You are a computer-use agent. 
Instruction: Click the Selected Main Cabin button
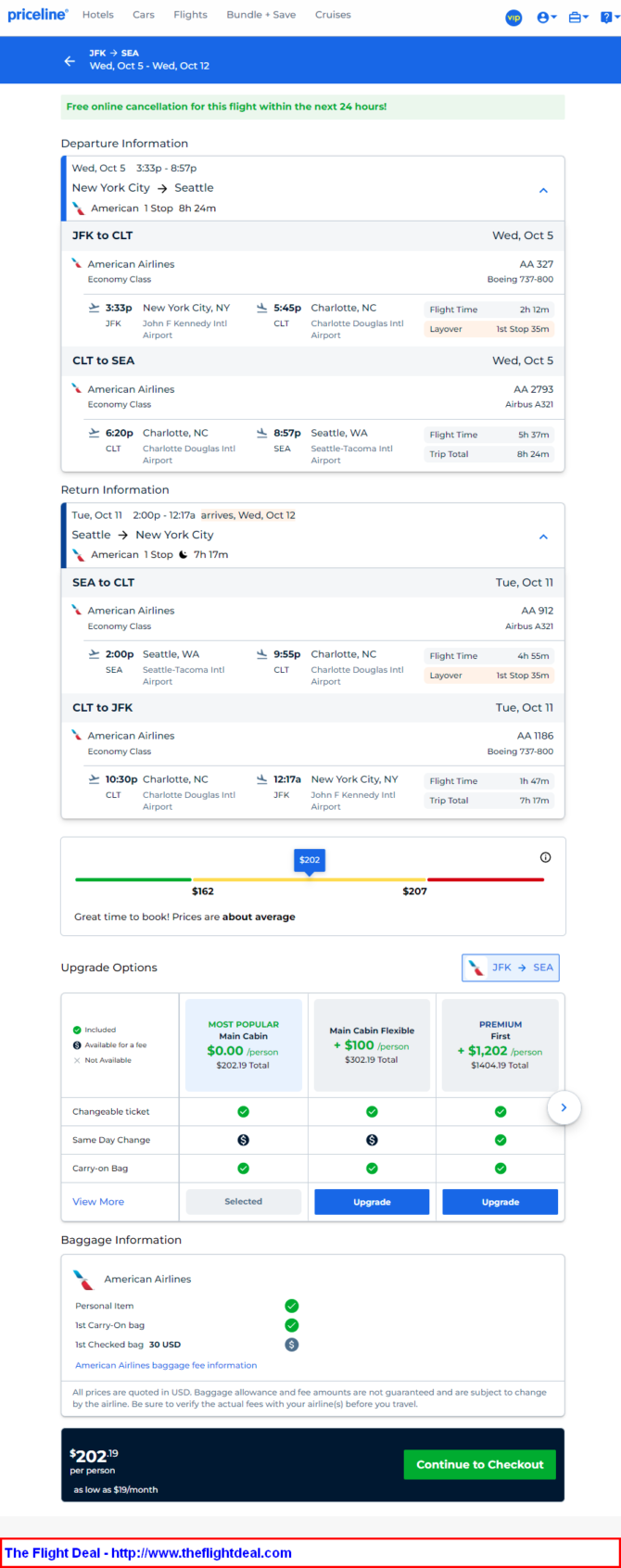click(x=244, y=1202)
